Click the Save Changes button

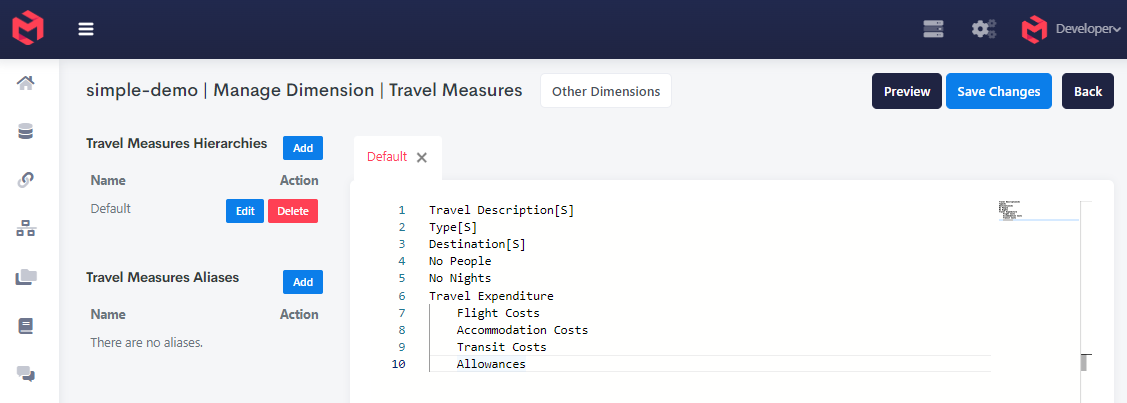click(998, 91)
